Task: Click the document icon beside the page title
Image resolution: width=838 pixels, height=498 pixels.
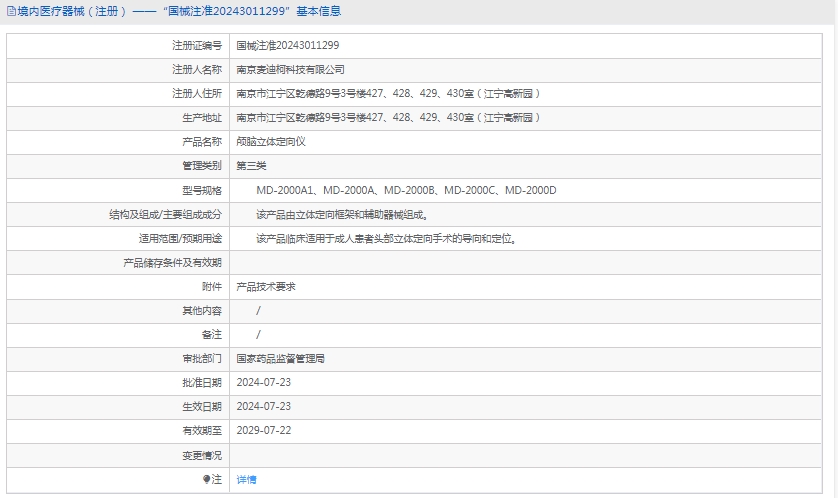Action: [x=11, y=12]
